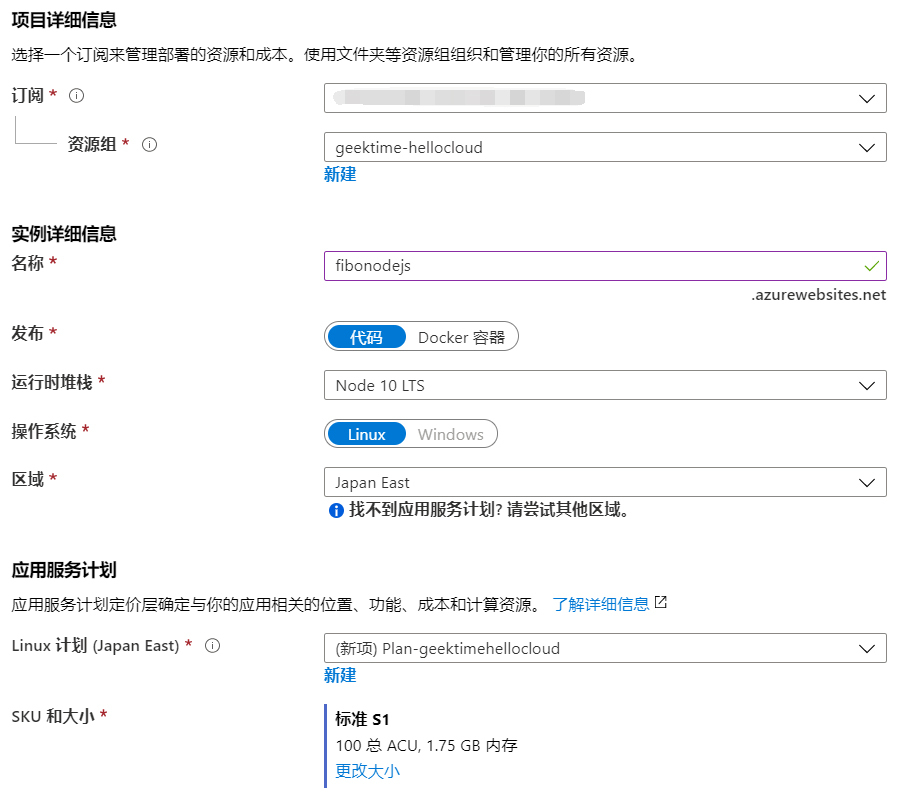Click the info icon next to 订阅
The width and height of the screenshot is (906, 803).
click(76, 96)
